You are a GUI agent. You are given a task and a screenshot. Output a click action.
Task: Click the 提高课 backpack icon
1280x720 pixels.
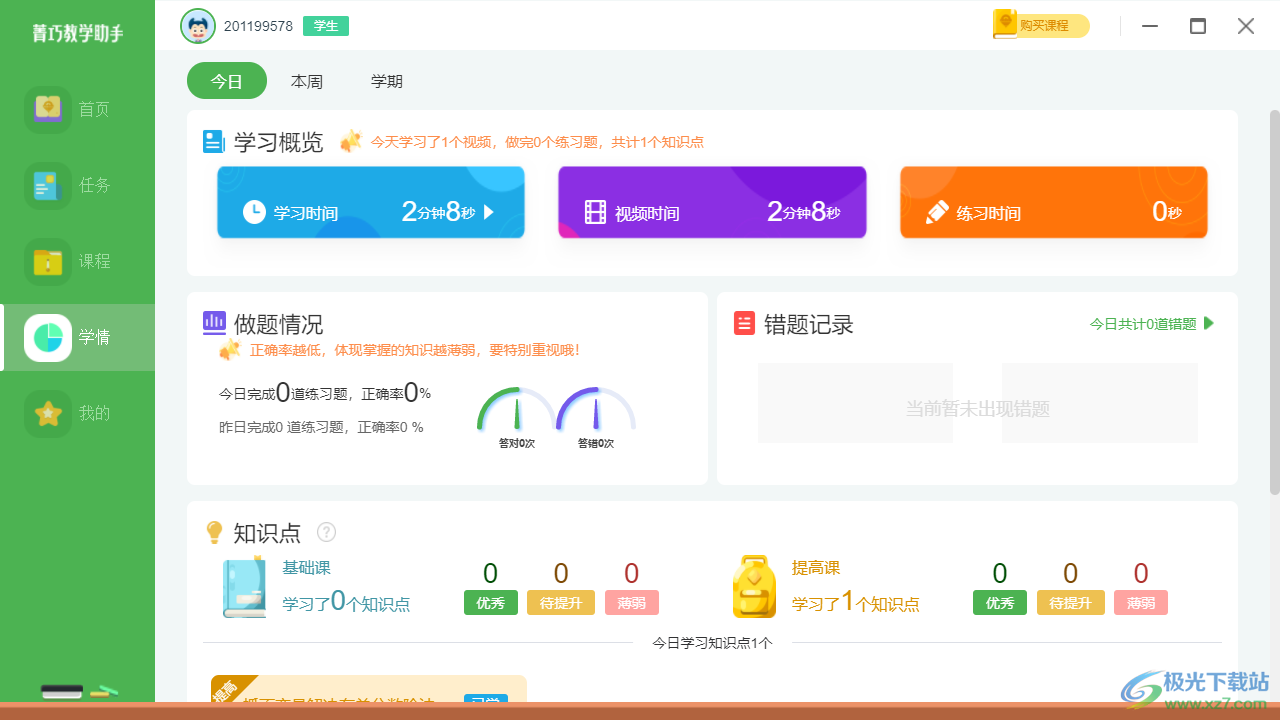[754, 585]
